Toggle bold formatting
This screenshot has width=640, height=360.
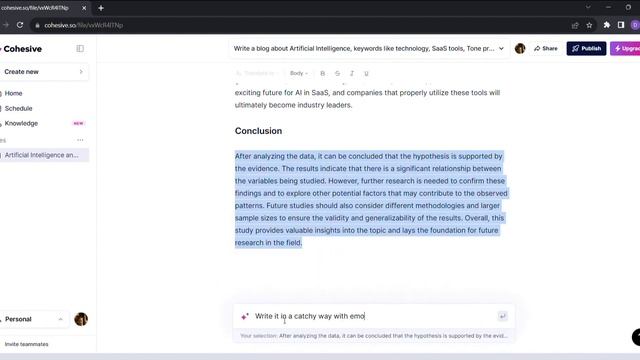coord(322,73)
